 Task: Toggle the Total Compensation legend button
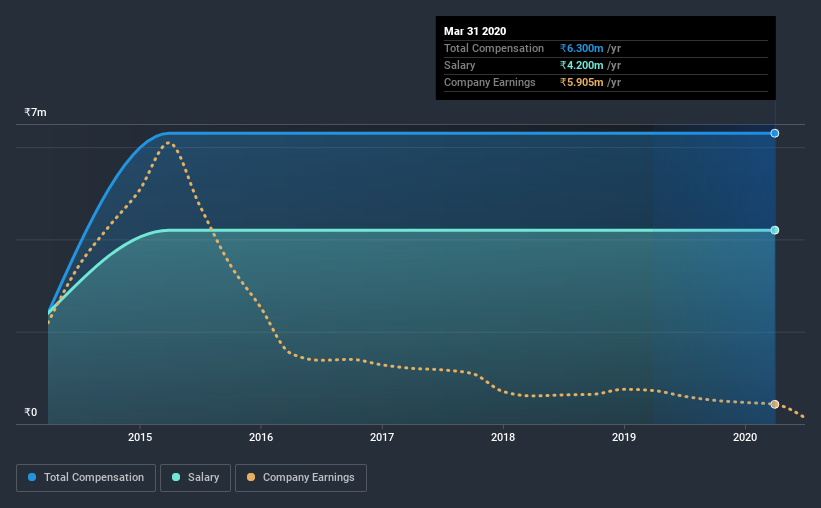(86, 478)
